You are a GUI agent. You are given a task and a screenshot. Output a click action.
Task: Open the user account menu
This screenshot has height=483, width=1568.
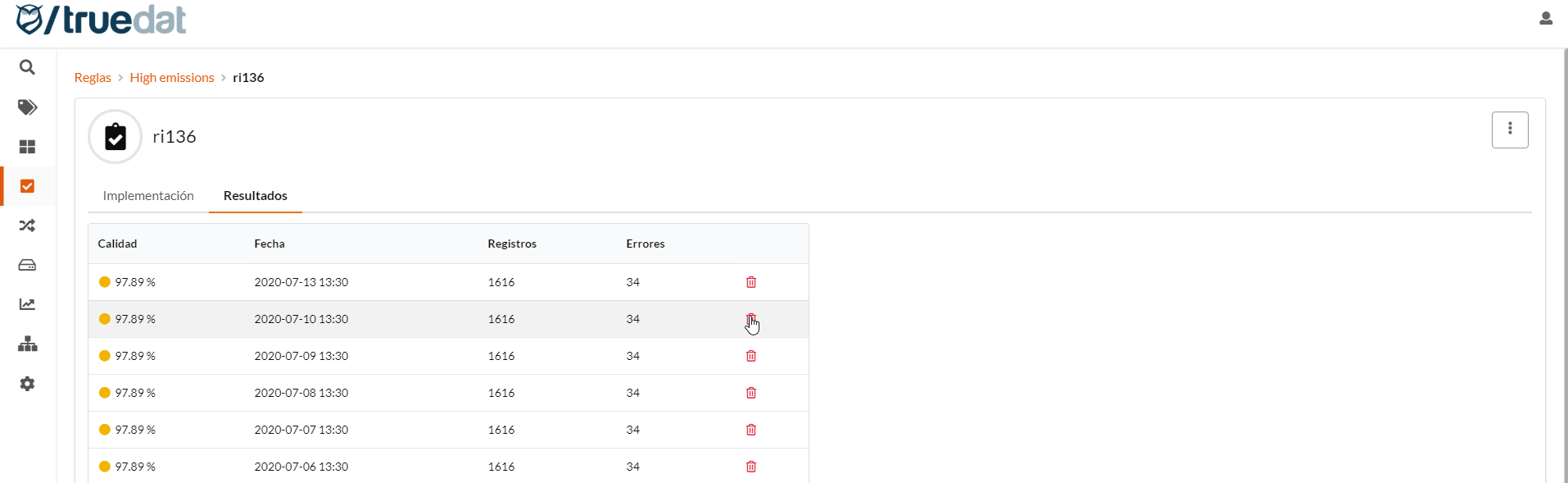click(x=1545, y=18)
